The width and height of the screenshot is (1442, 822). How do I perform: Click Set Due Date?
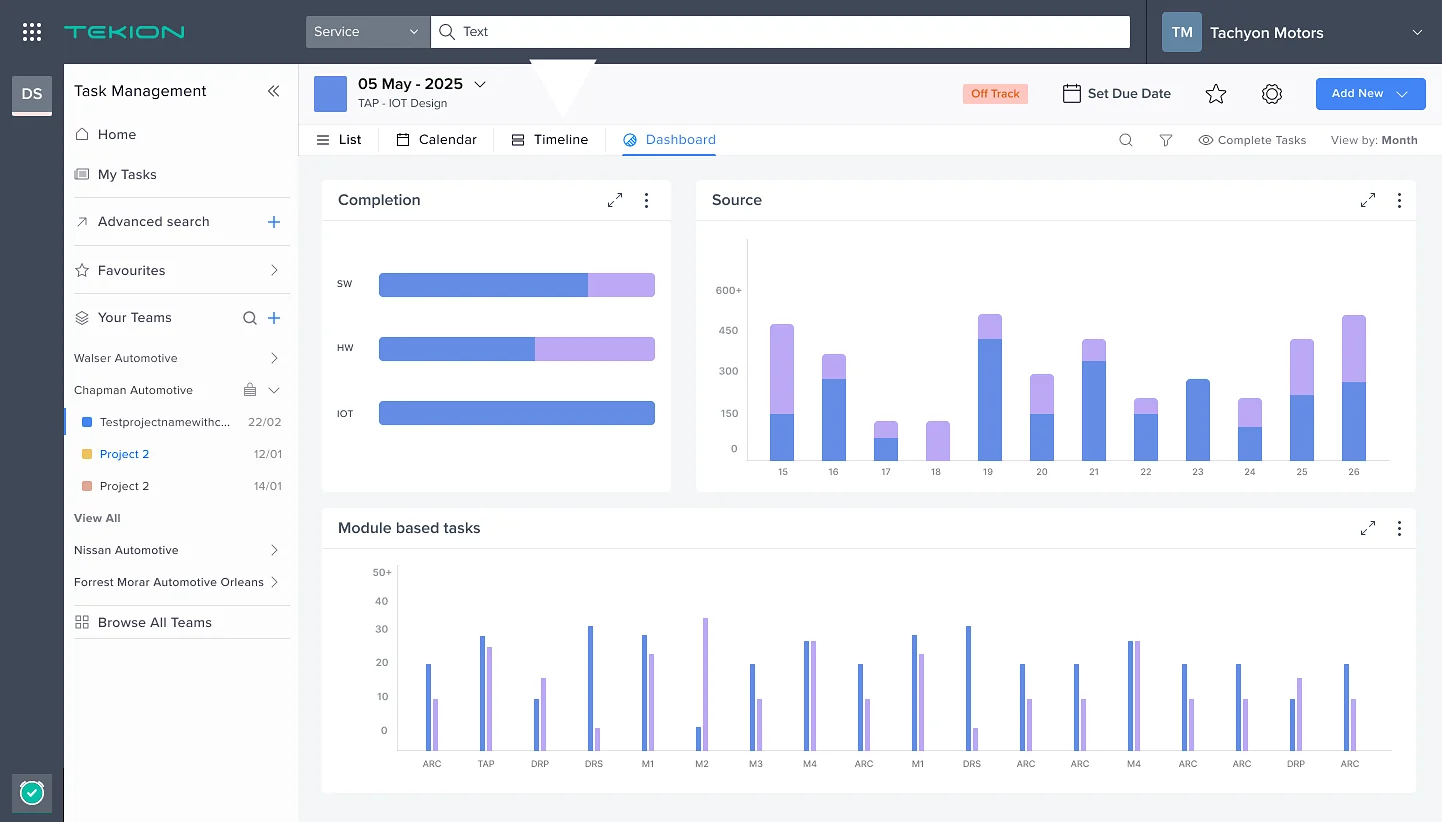[x=1116, y=94]
